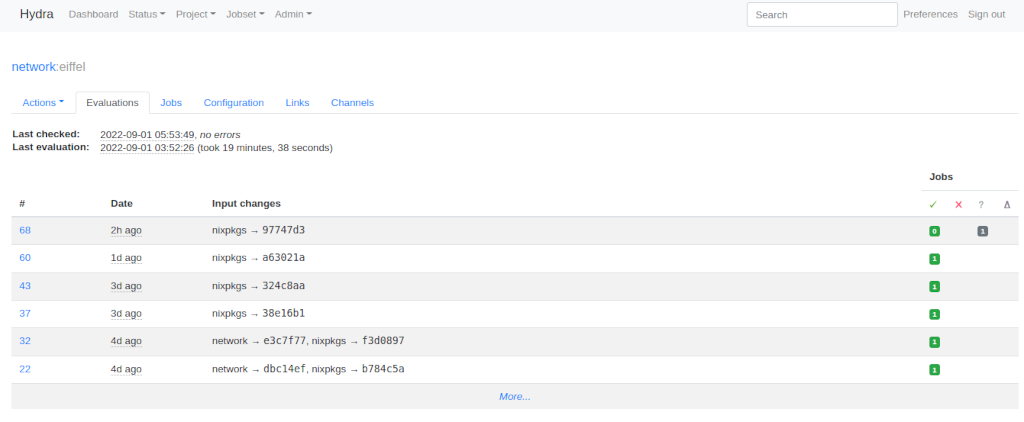Open the Jobset navbar dropdown
1024x422 pixels.
(x=245, y=14)
